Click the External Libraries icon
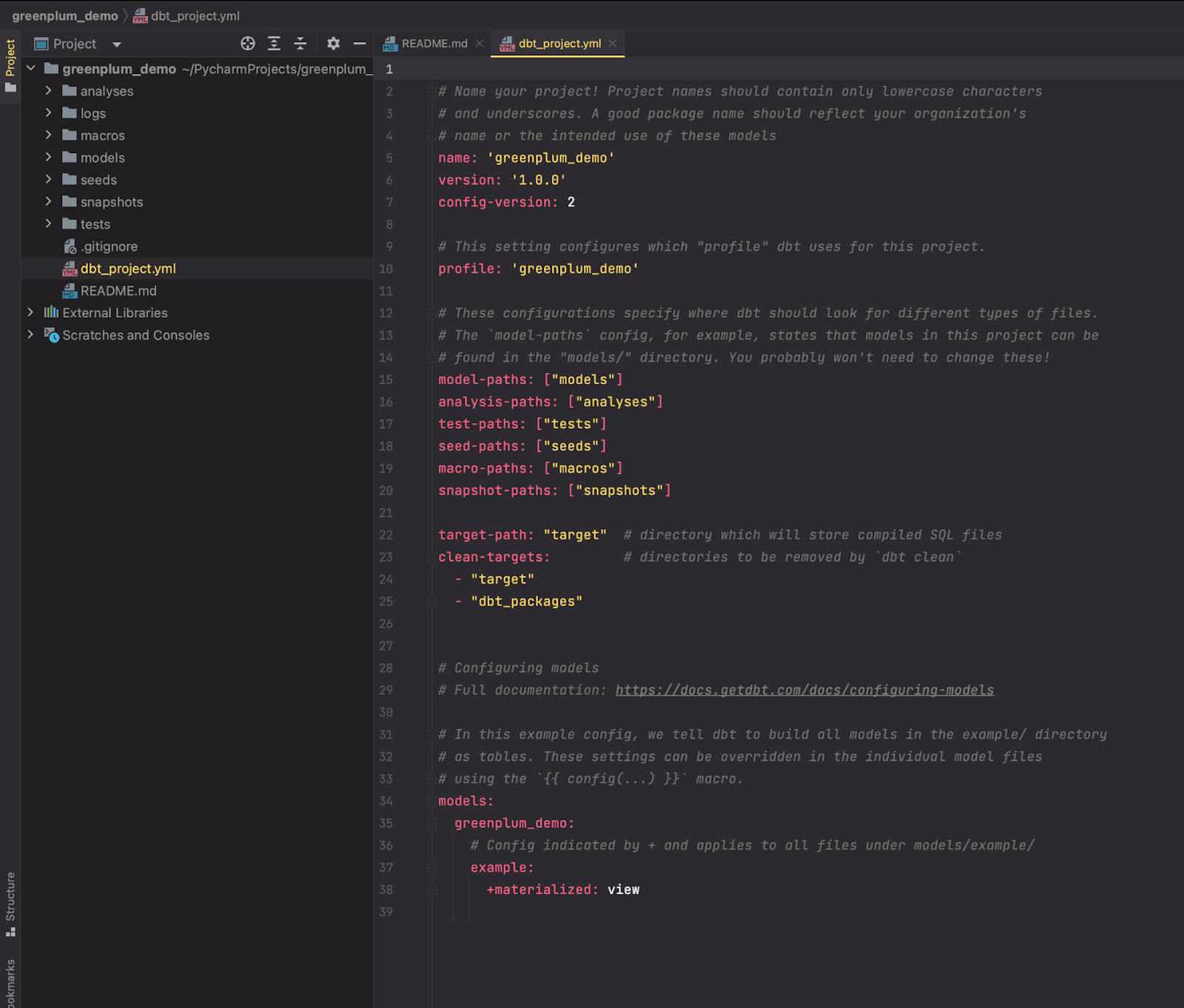The height and width of the screenshot is (1008, 1184). tap(51, 312)
